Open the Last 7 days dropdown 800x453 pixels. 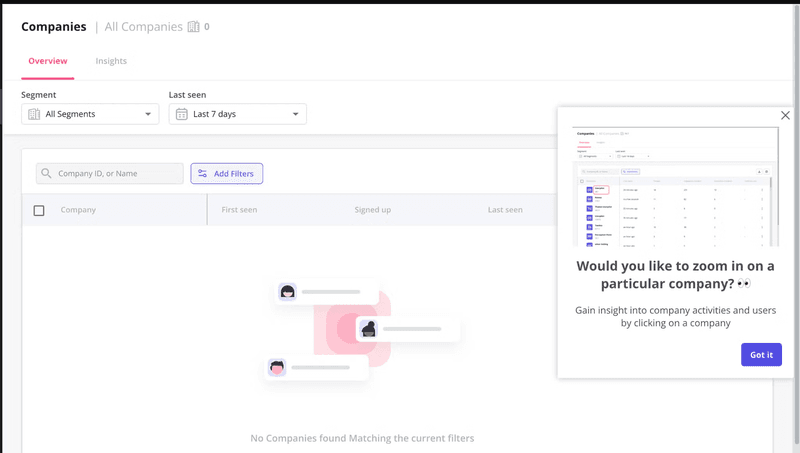237,114
